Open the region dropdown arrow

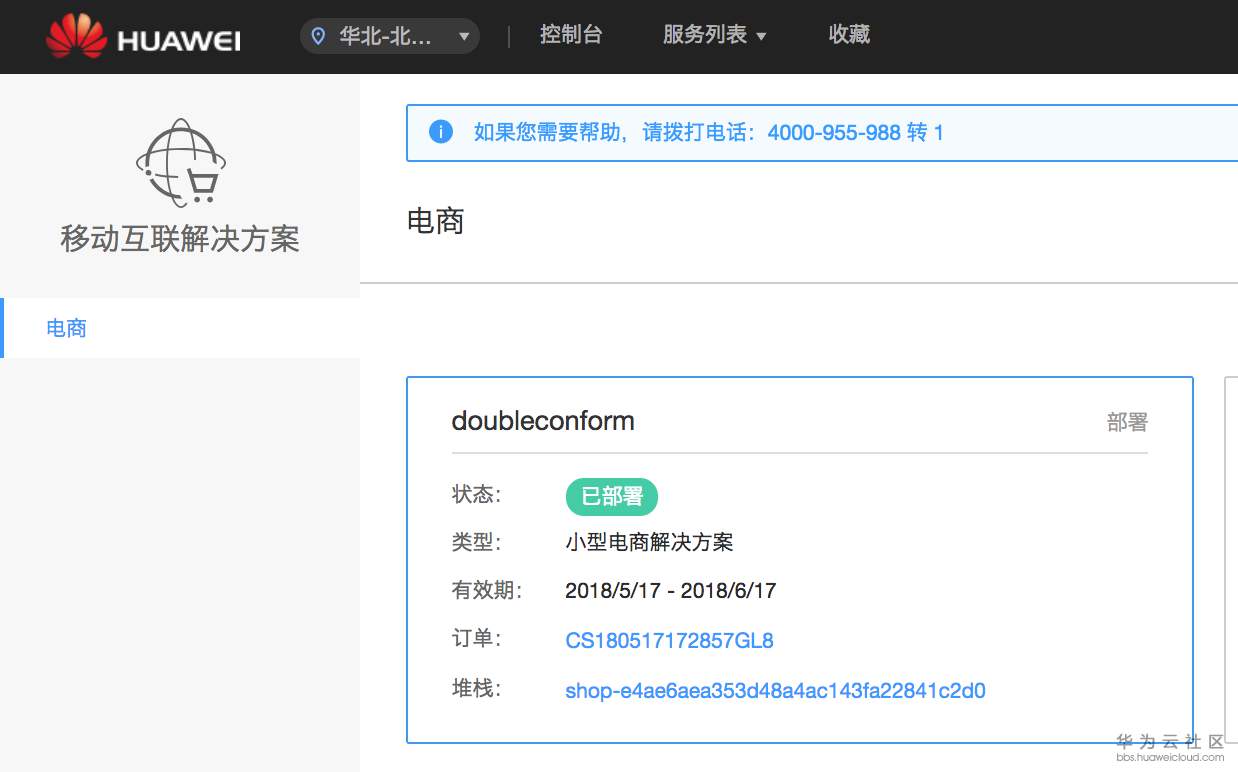(463, 35)
